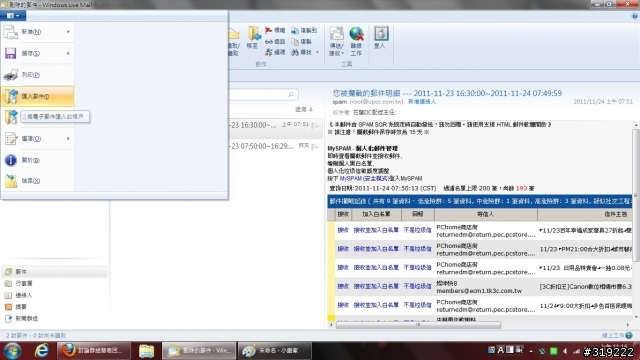Click the 複製 Copy ribbon icon
The image size is (640, 360).
pyautogui.click(x=302, y=42)
